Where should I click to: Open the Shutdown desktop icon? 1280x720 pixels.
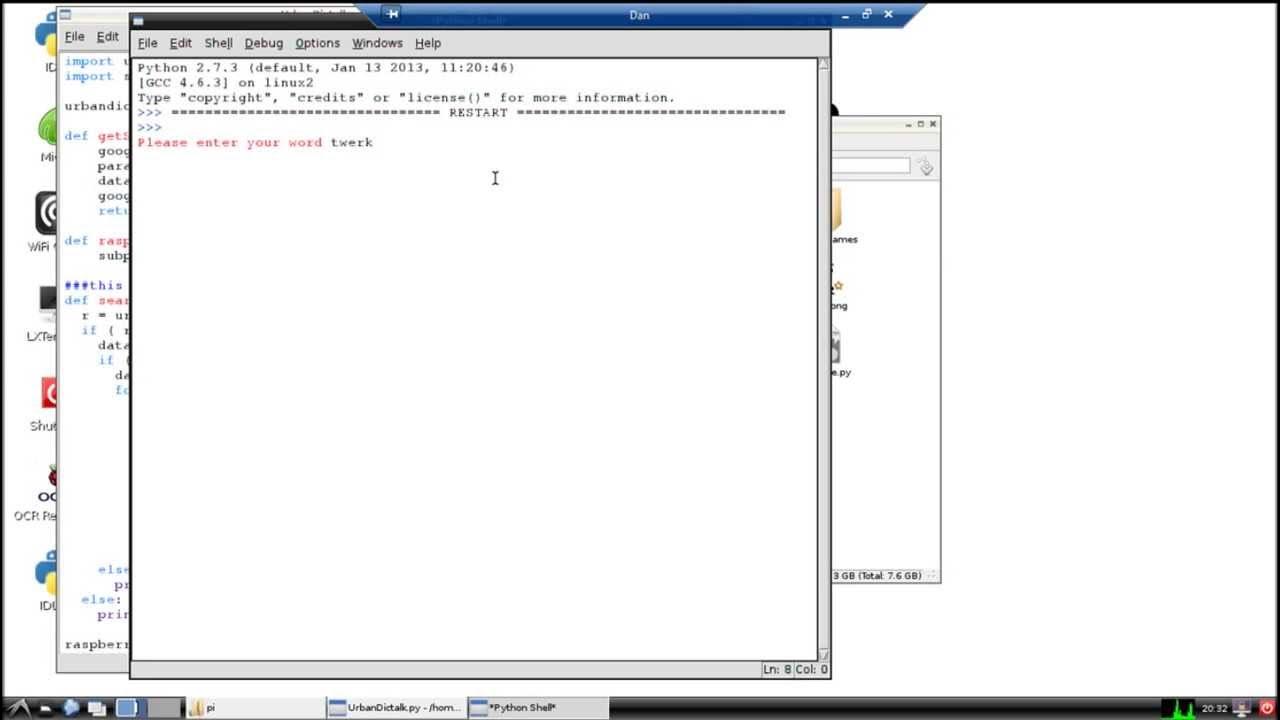44,402
